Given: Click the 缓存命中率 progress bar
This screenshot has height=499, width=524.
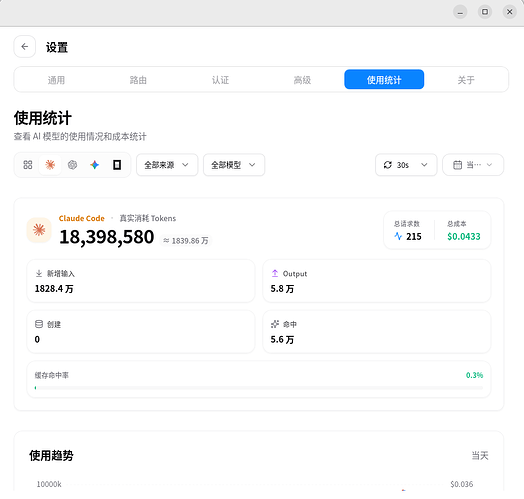Looking at the screenshot, I should tap(259, 388).
